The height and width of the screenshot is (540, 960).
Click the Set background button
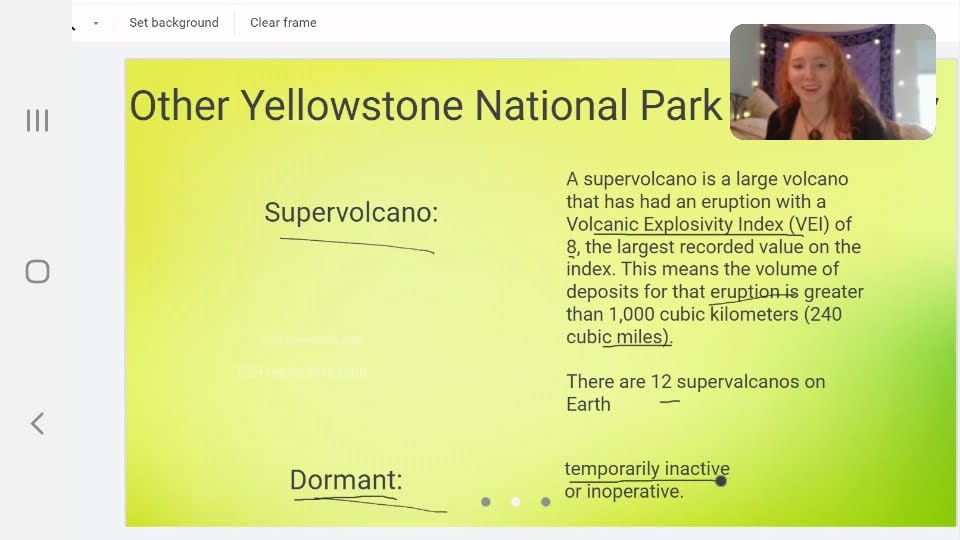(x=174, y=23)
